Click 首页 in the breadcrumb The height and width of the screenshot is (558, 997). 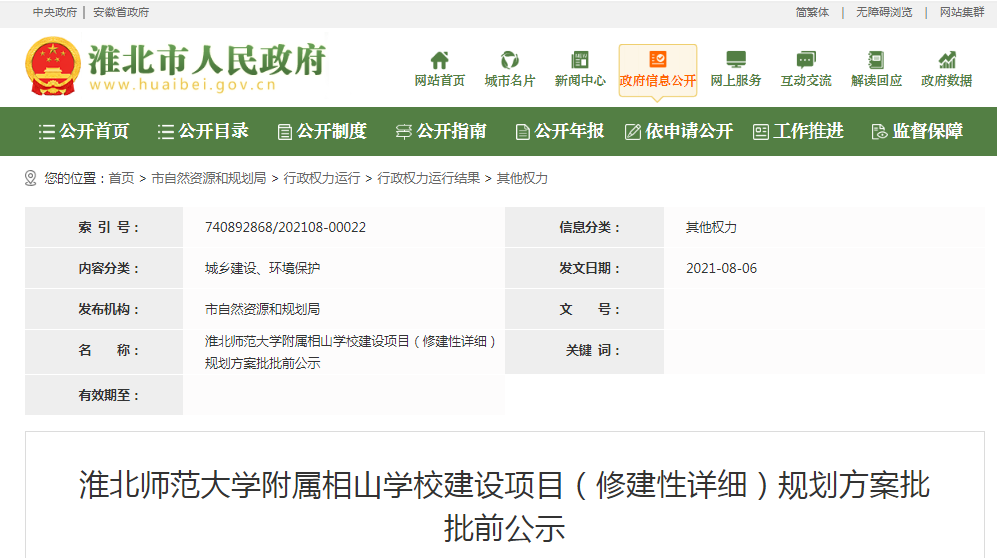(x=121, y=179)
